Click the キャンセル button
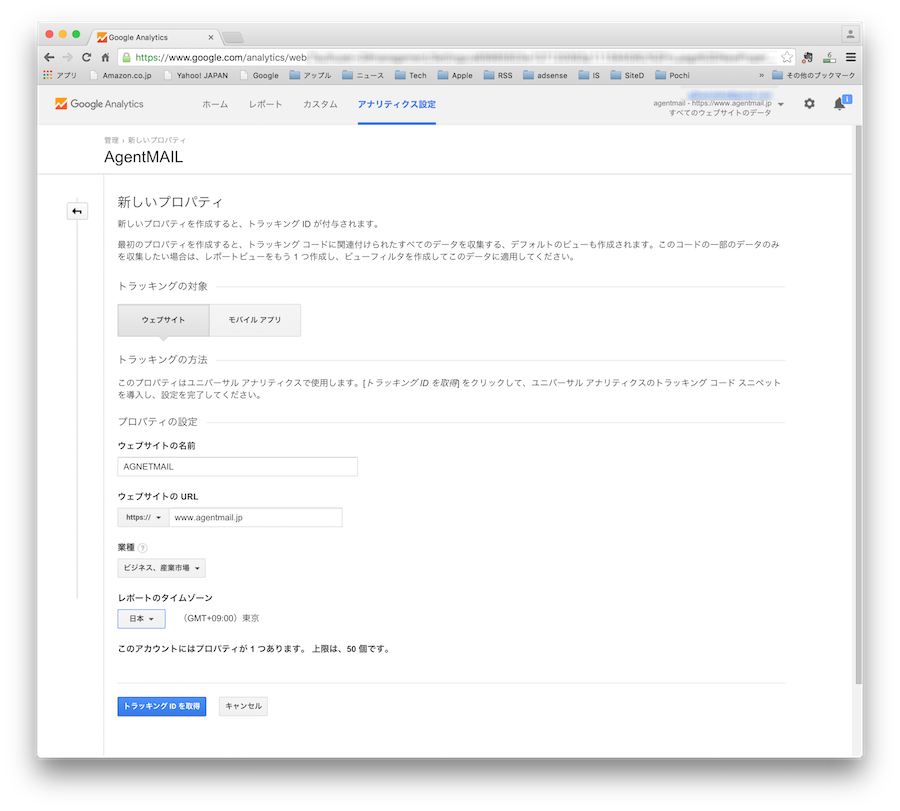Viewport: 900px width, 811px height. tap(243, 706)
